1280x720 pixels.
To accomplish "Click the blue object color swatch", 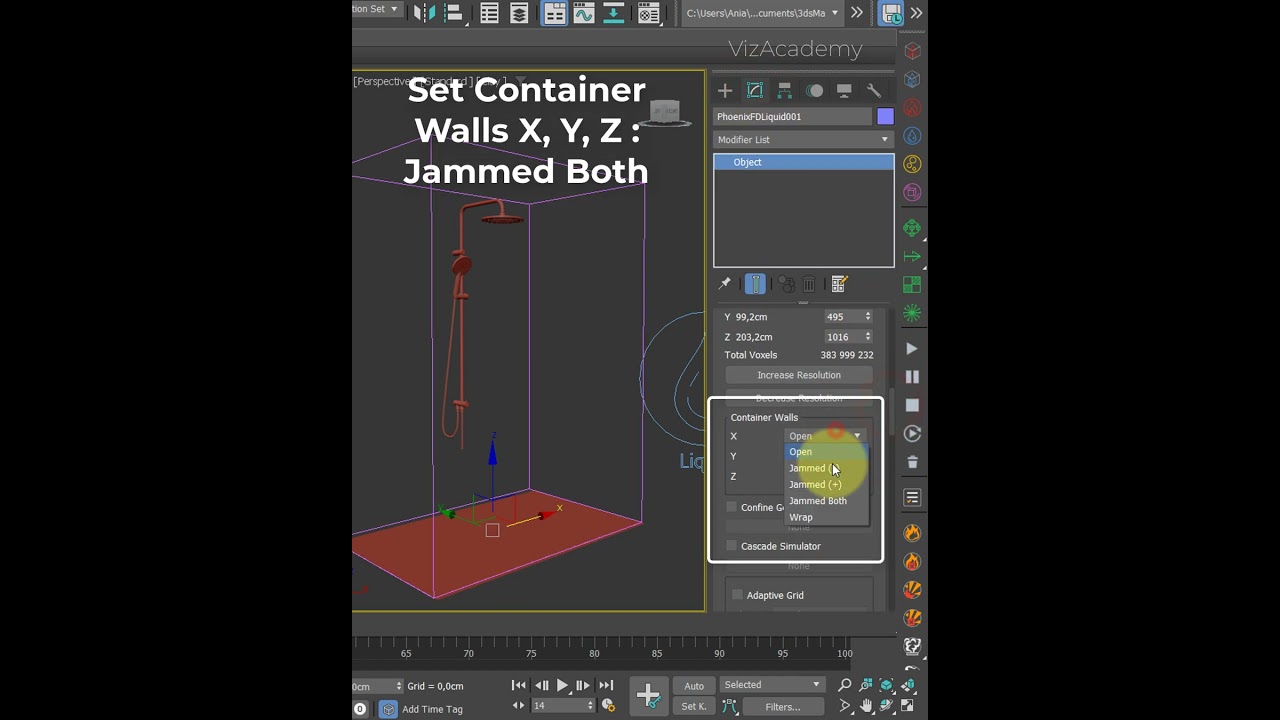I will pyautogui.click(x=885, y=117).
